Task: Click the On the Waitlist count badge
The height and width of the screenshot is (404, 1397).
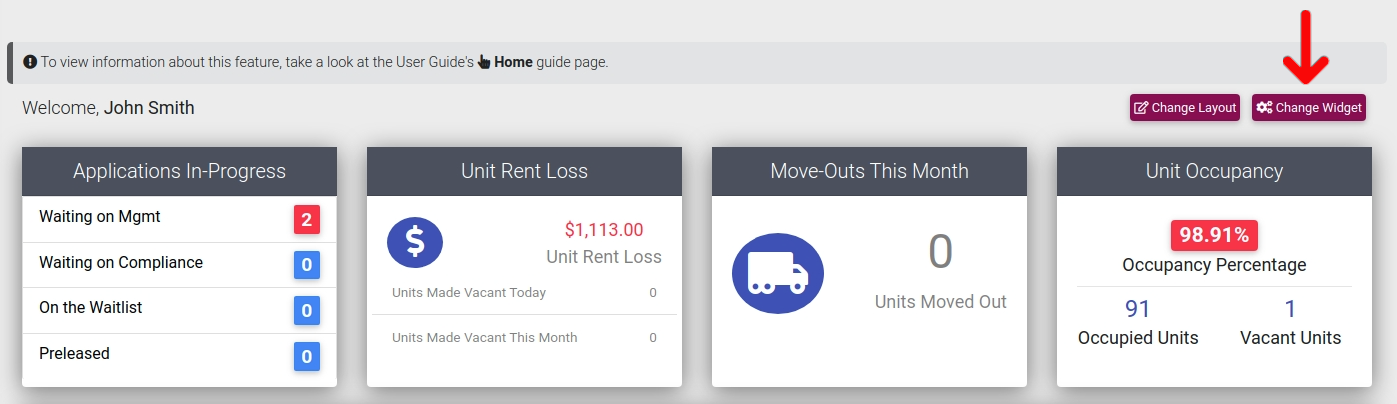Action: [306, 310]
